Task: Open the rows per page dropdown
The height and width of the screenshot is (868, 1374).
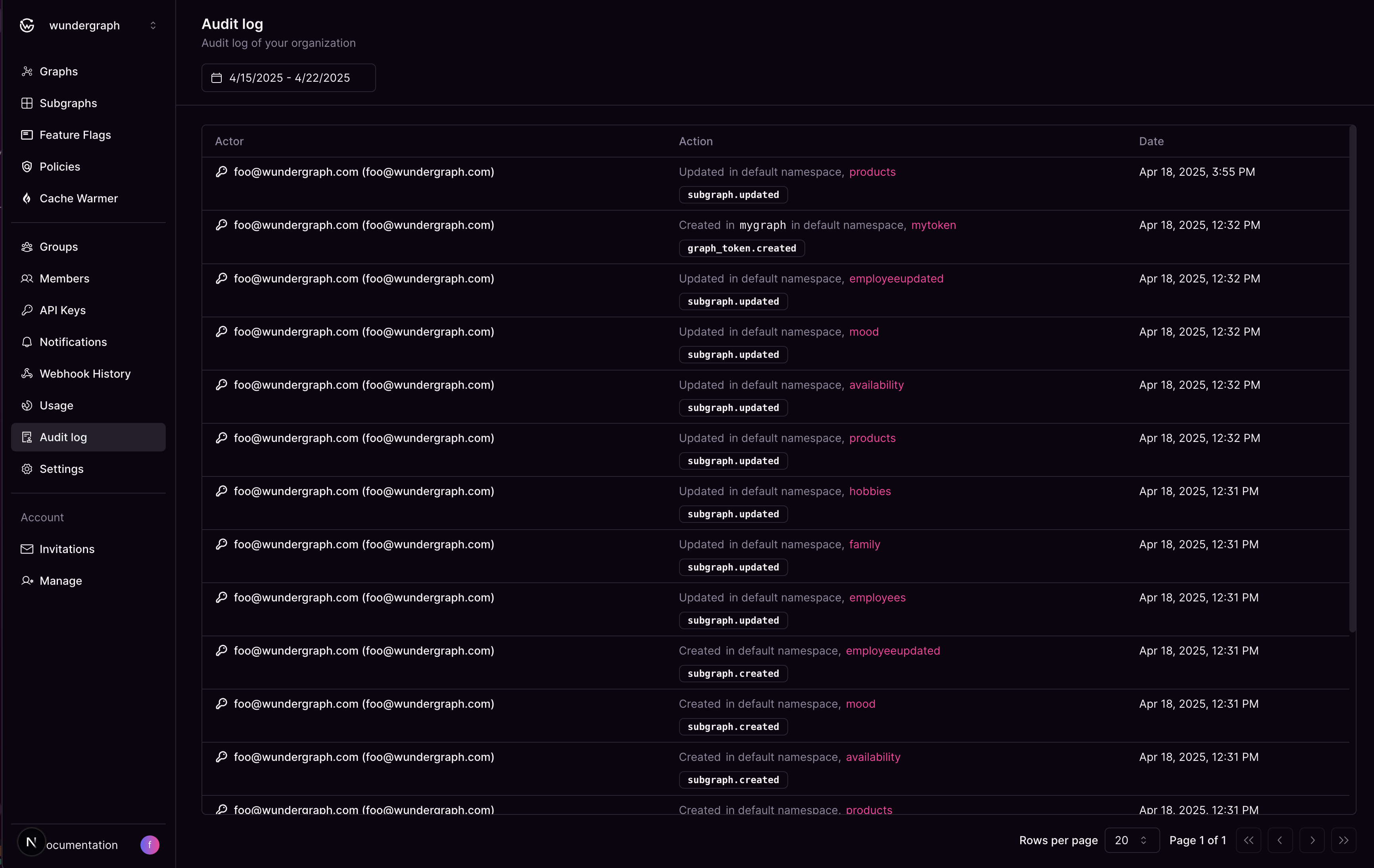Action: pyautogui.click(x=1132, y=840)
